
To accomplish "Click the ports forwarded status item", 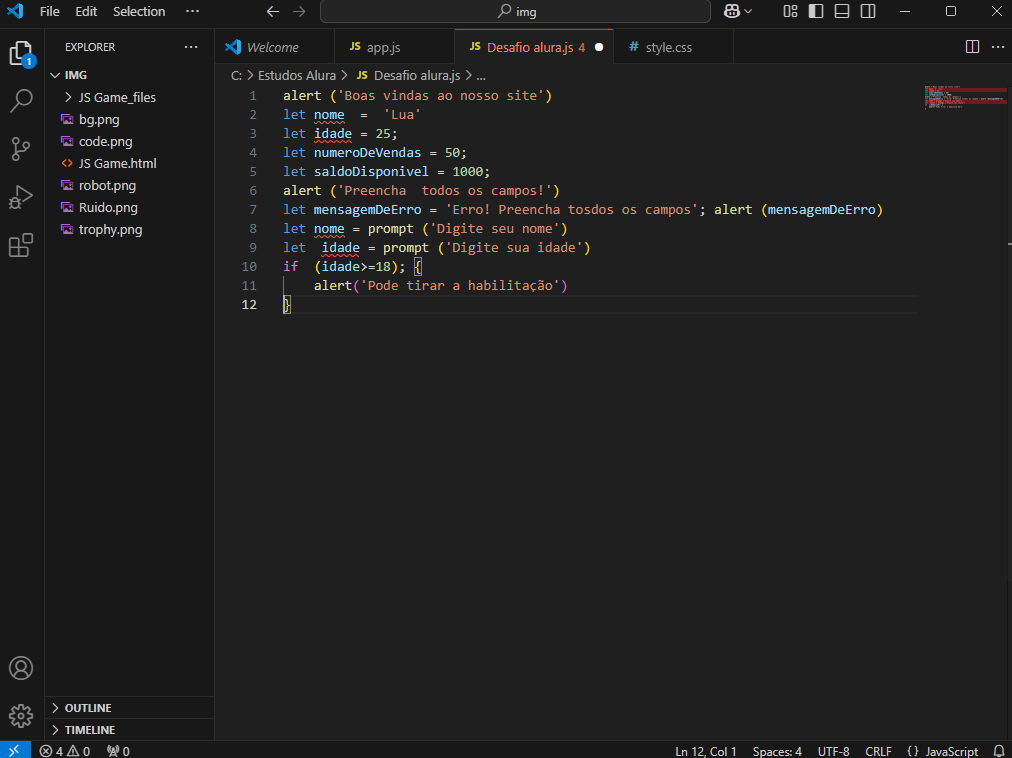I will click(118, 751).
